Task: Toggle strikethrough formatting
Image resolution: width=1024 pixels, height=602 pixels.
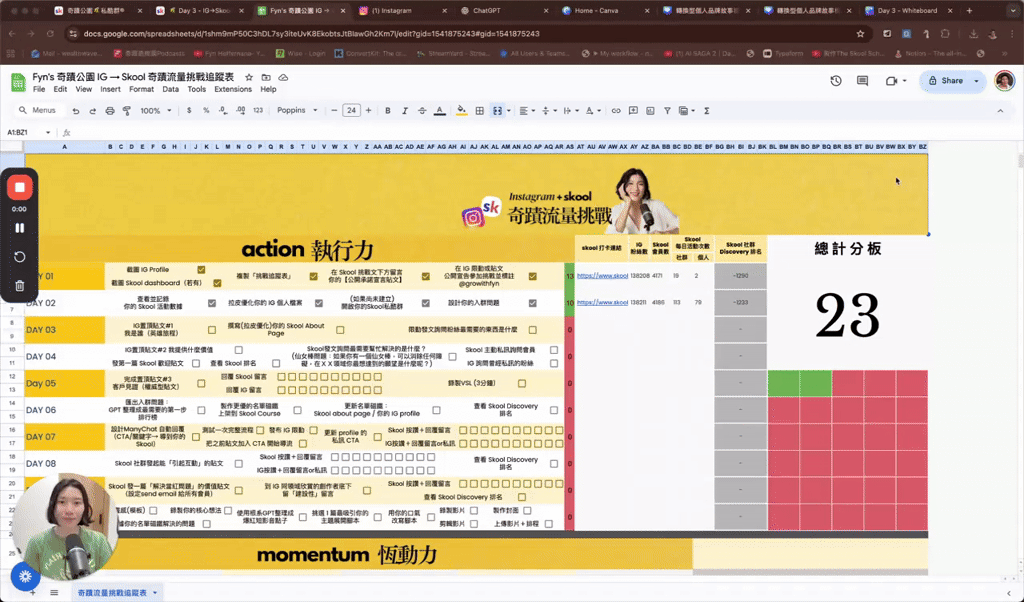Action: coord(422,111)
